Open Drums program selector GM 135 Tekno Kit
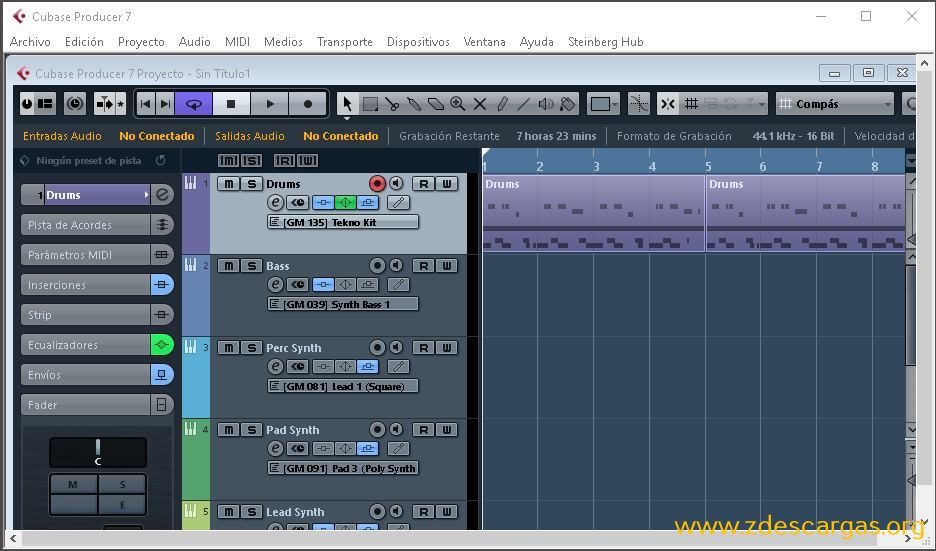Viewport: 936px width, 551px height. 343,222
